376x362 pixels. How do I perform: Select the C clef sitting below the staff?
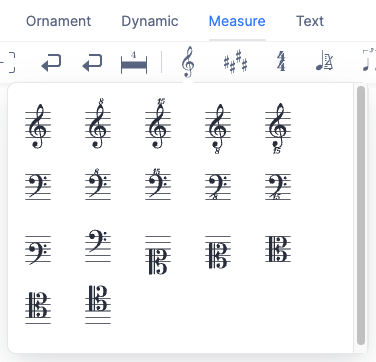pyautogui.click(x=158, y=255)
